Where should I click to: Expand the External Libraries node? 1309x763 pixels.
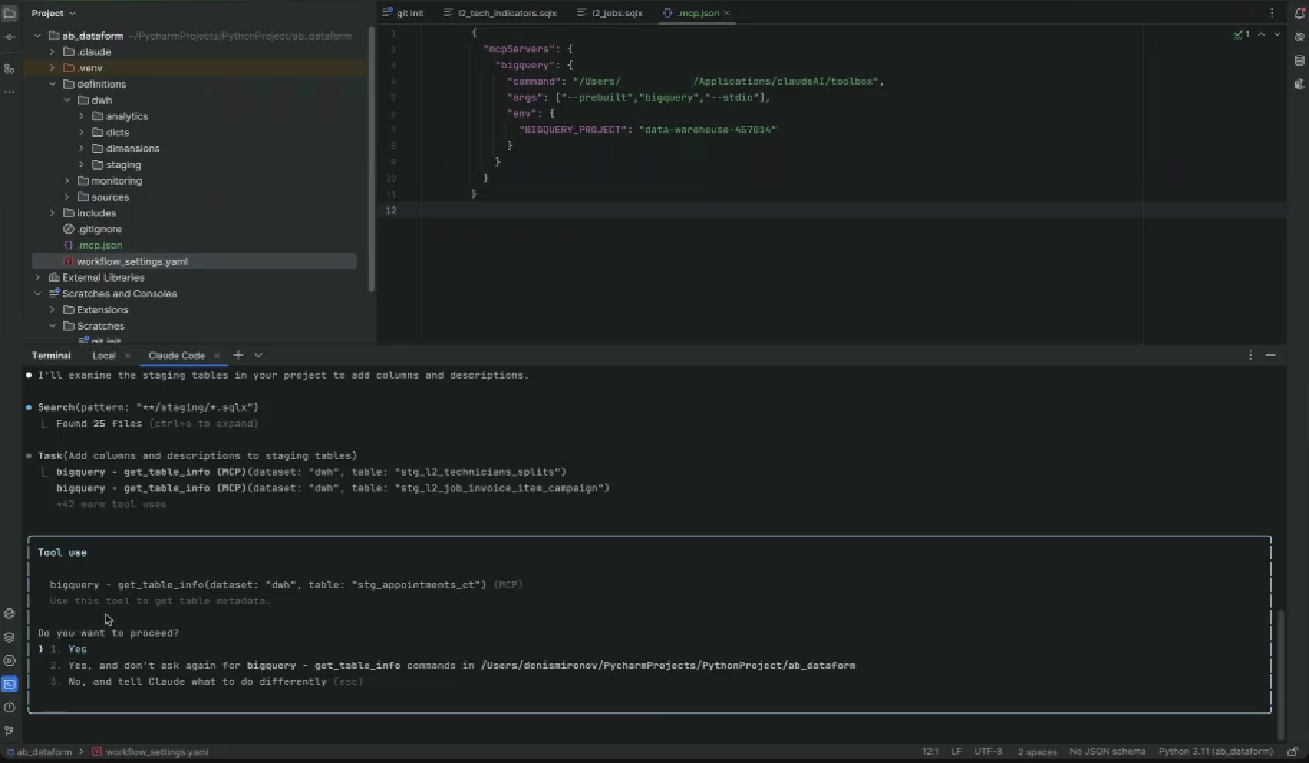coord(38,278)
